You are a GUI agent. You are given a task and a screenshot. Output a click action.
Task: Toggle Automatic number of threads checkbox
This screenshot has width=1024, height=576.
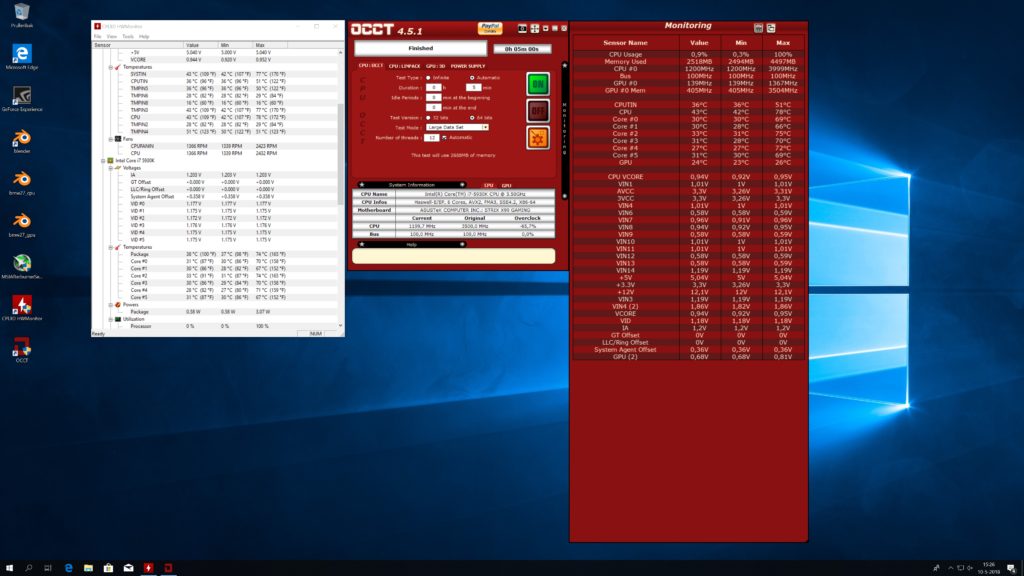(x=444, y=138)
